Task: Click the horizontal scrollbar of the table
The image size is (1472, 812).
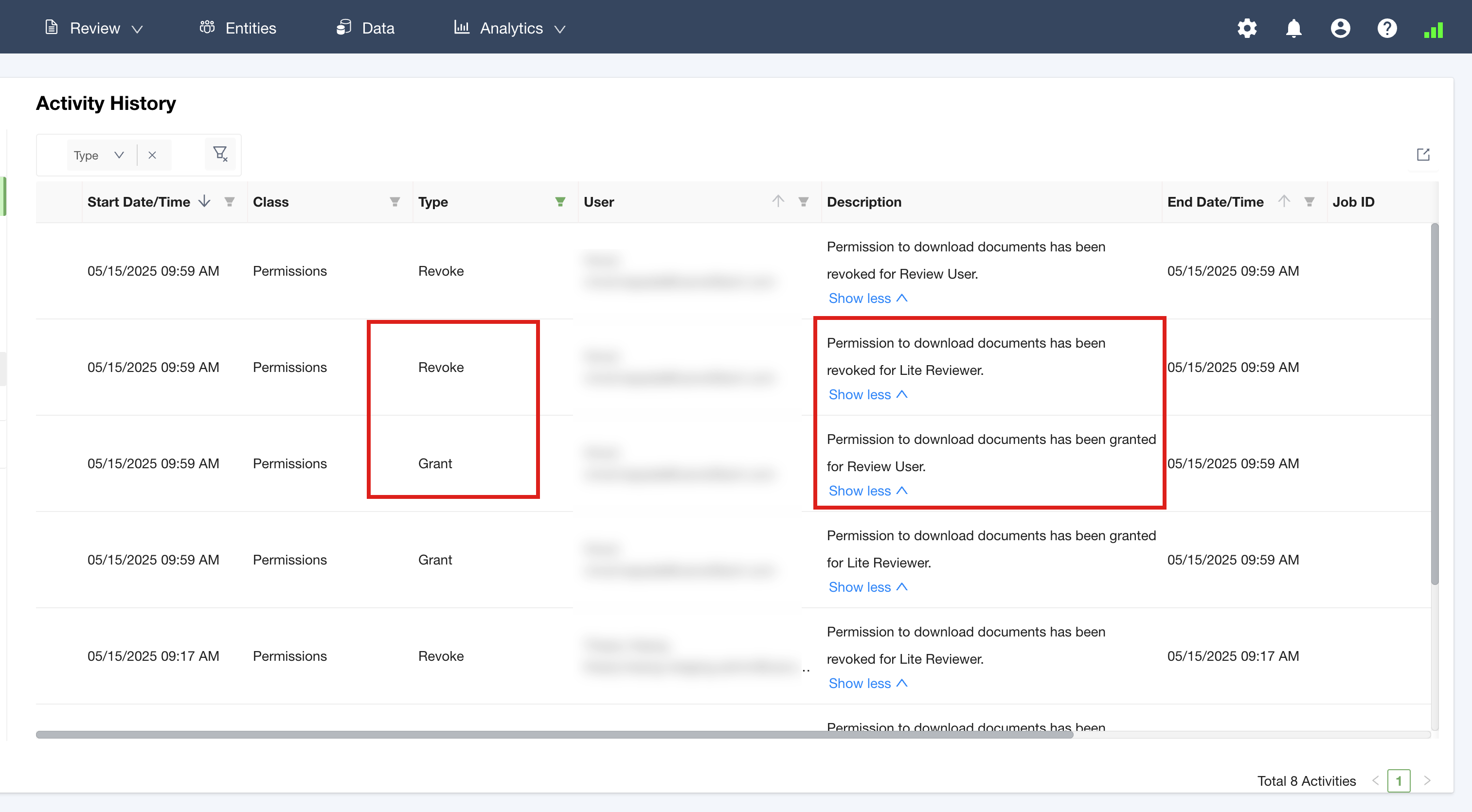Action: pyautogui.click(x=554, y=735)
